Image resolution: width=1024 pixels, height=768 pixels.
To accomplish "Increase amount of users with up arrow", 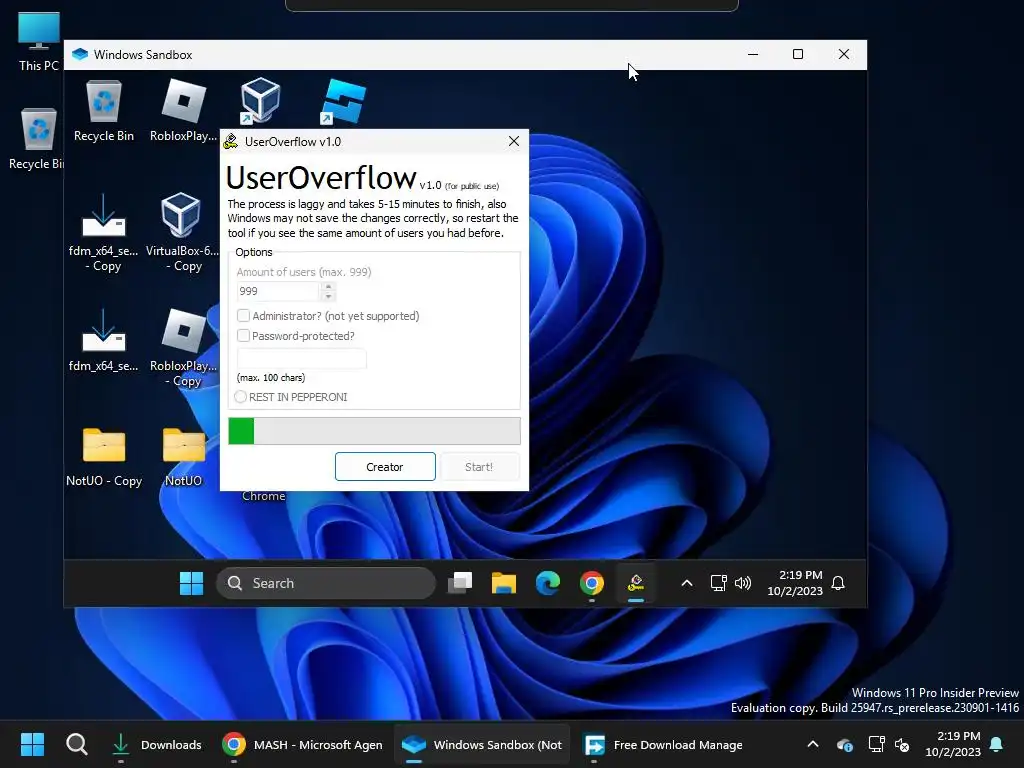I will click(328, 286).
